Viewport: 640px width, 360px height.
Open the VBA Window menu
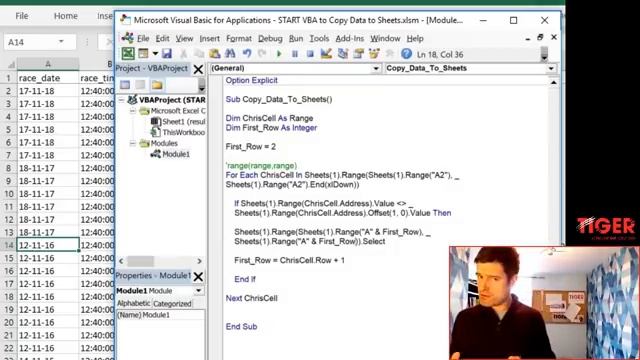385,38
